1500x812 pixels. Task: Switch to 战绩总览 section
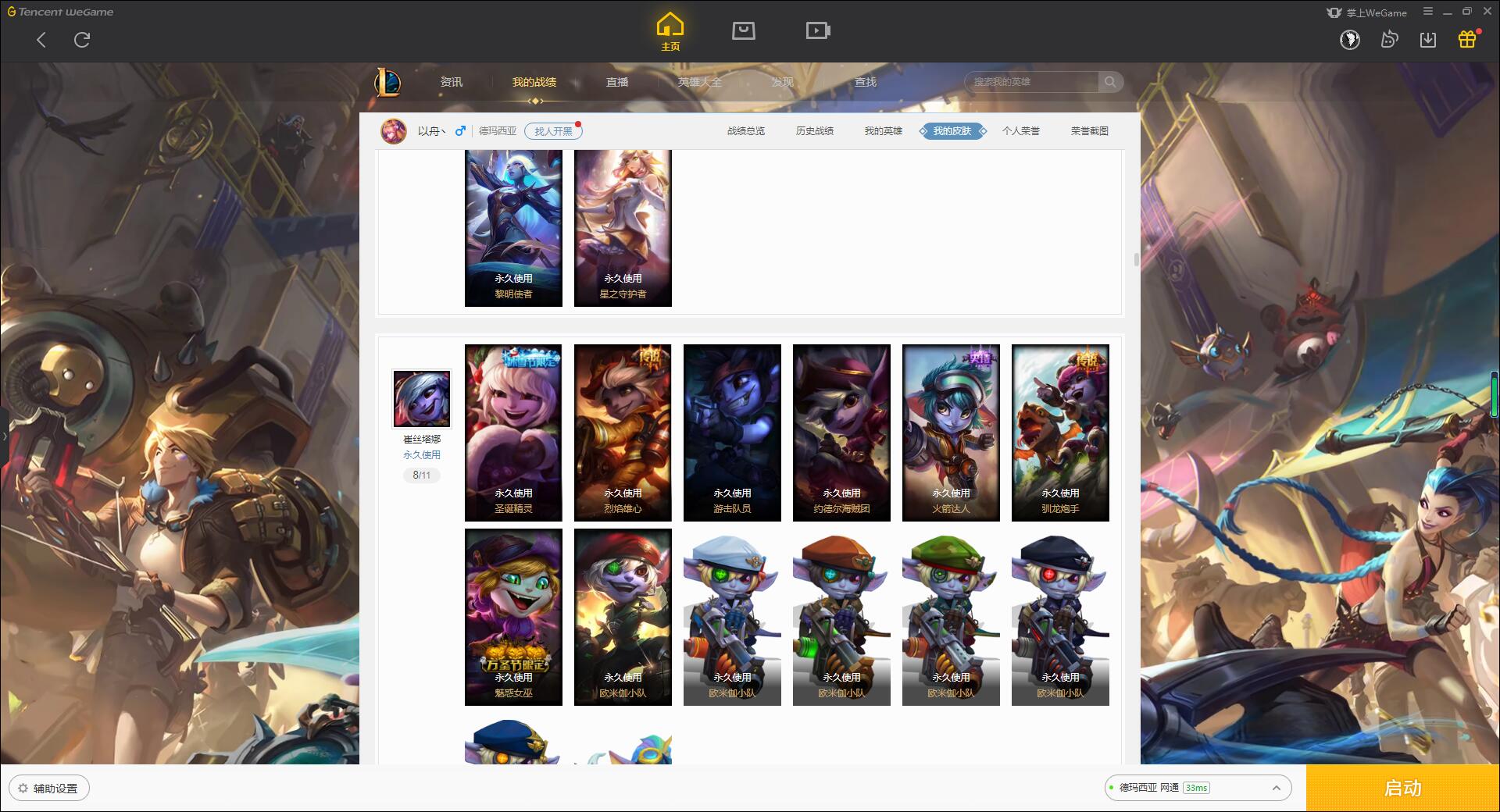[746, 131]
